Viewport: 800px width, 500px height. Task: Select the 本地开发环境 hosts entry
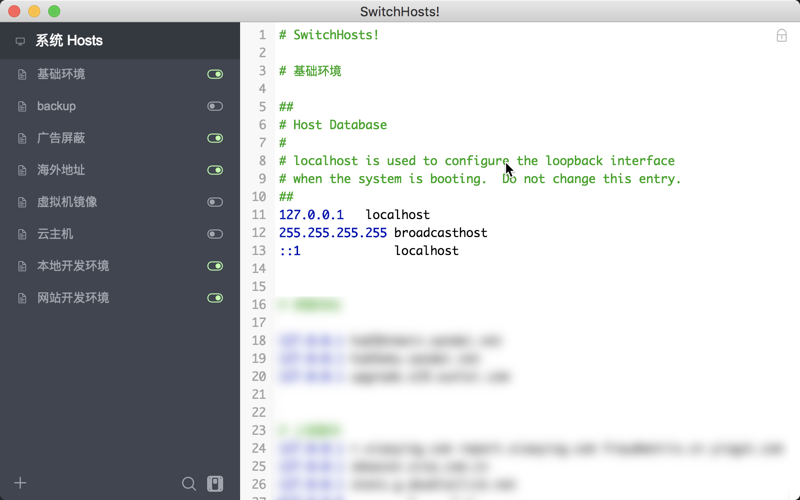120,266
